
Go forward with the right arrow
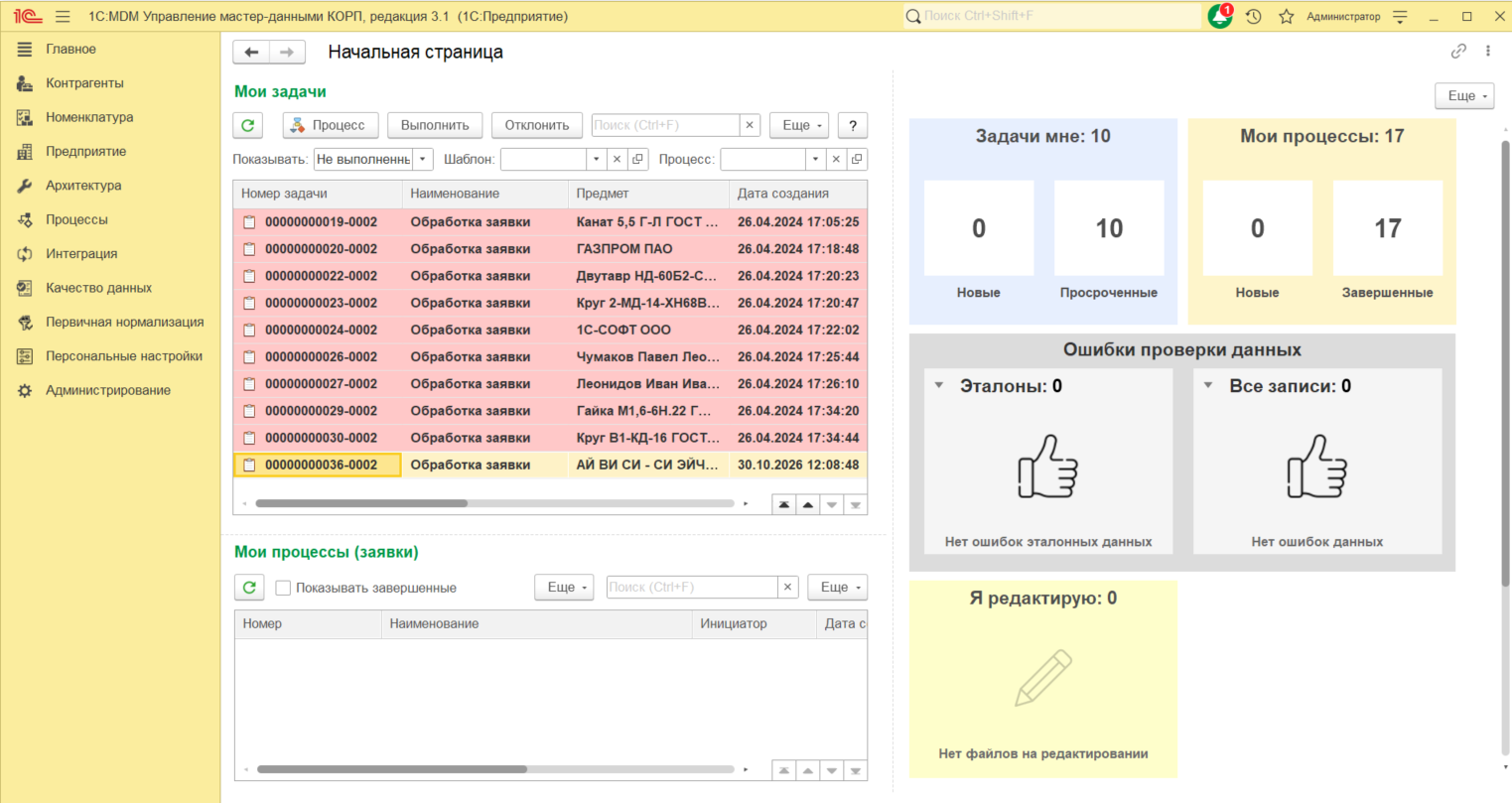[x=287, y=53]
